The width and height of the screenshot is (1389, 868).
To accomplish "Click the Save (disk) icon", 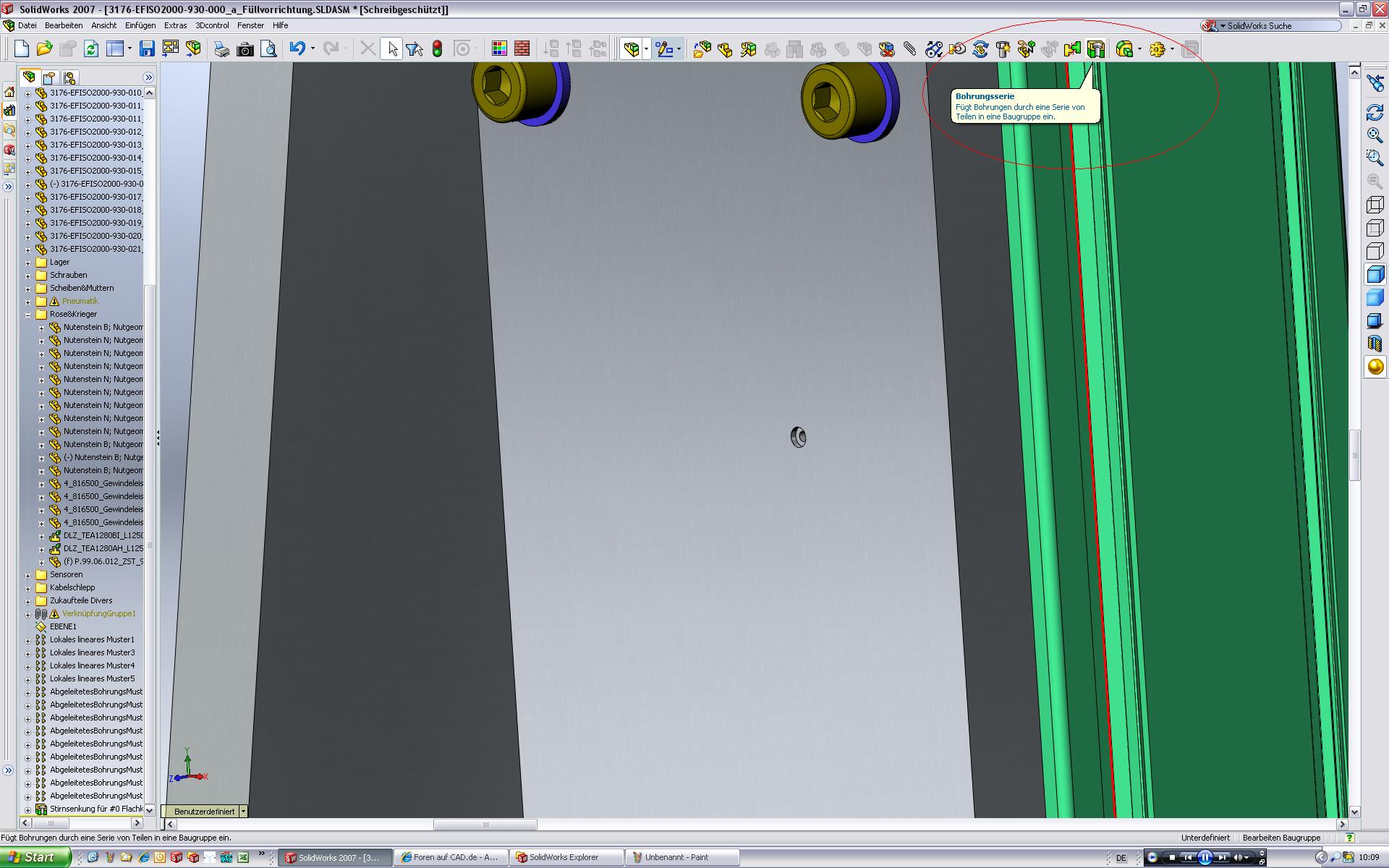I will tap(147, 49).
